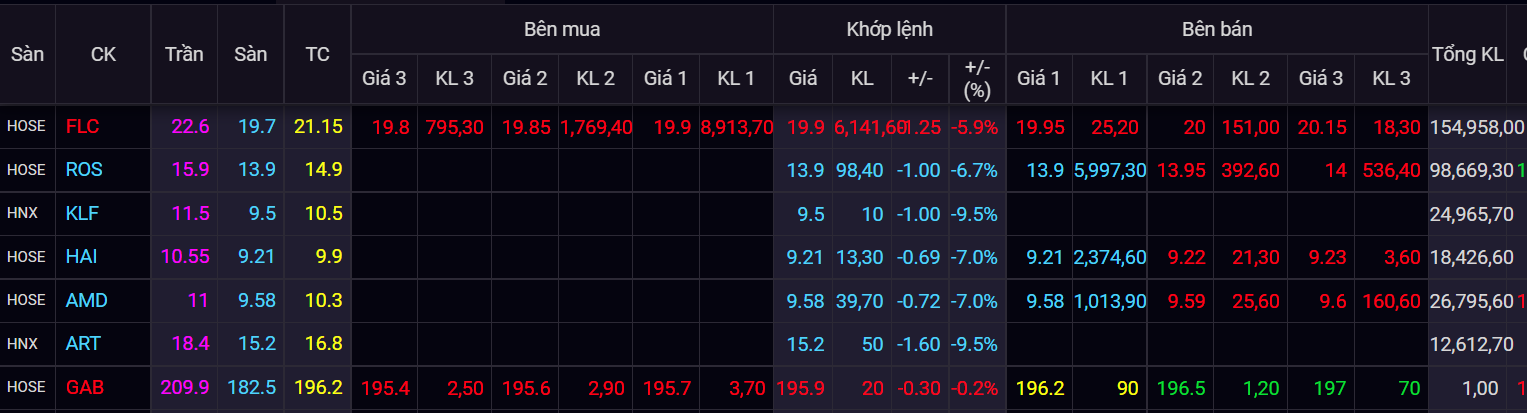Select the Khớp lệnh header group
Screen dimensions: 1527x413
point(889,29)
